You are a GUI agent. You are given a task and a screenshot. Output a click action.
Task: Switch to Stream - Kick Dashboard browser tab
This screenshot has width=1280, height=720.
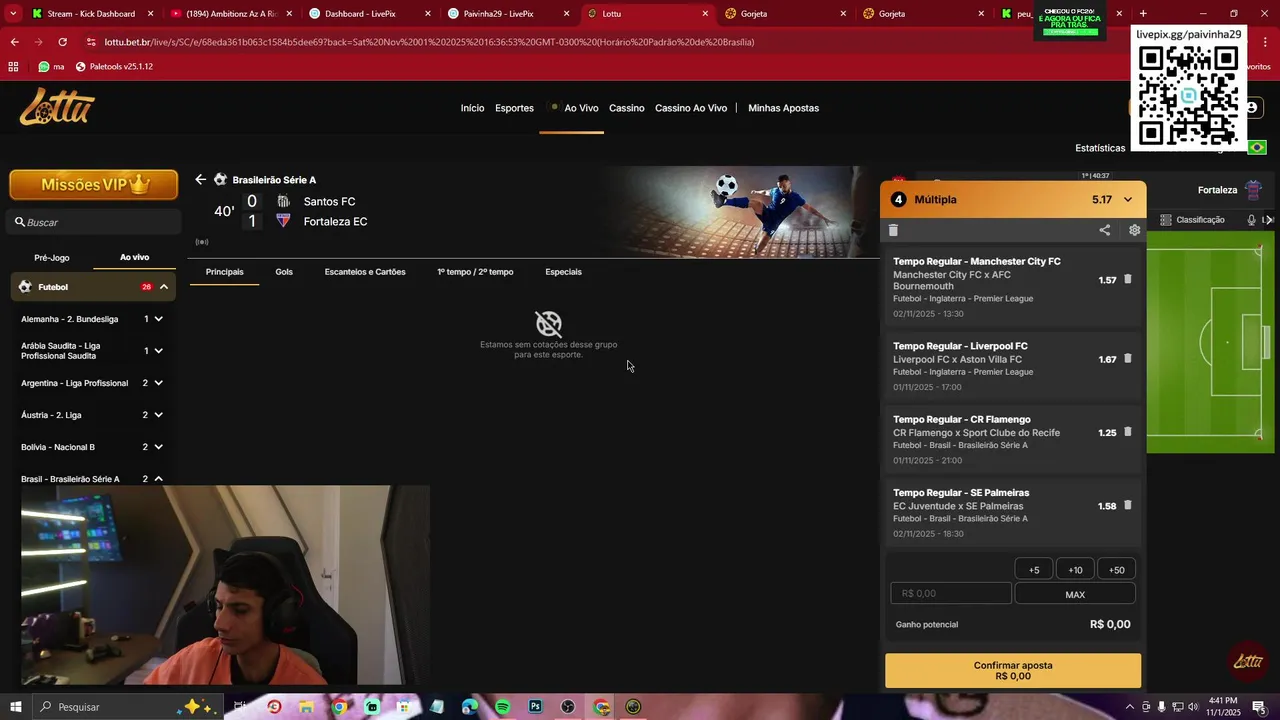pos(91,14)
